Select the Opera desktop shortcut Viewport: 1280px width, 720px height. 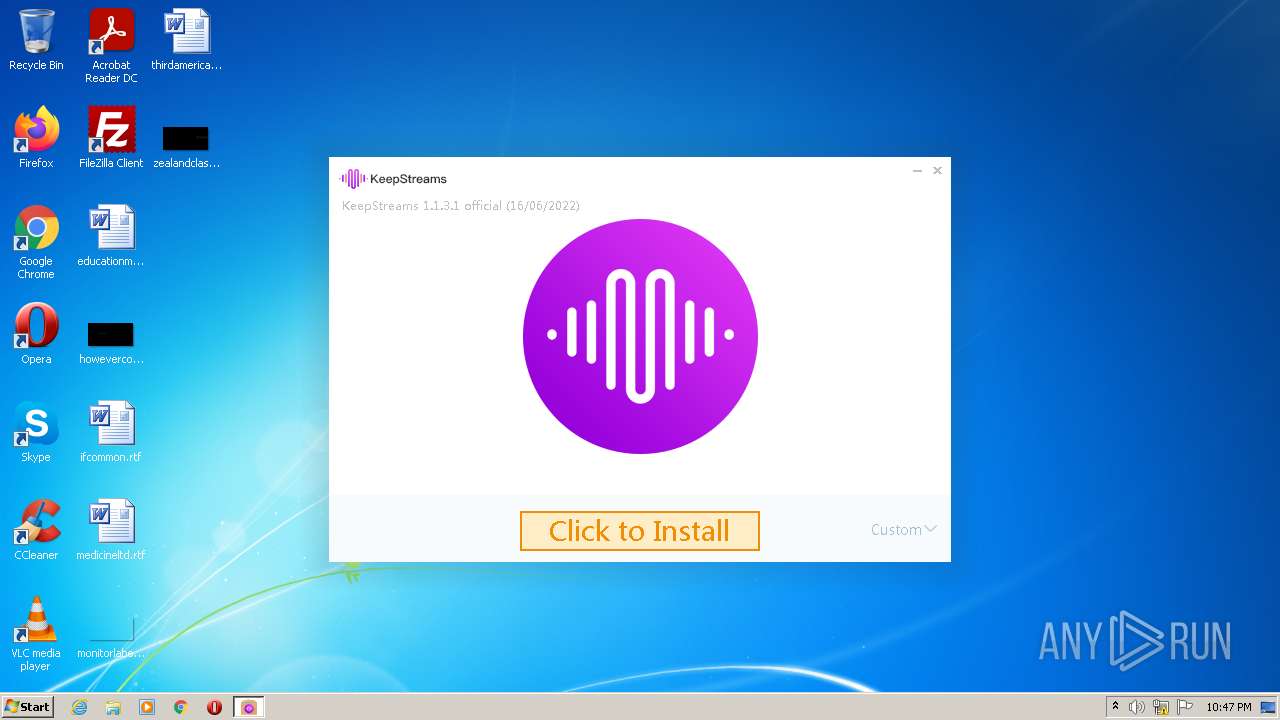[x=36, y=334]
